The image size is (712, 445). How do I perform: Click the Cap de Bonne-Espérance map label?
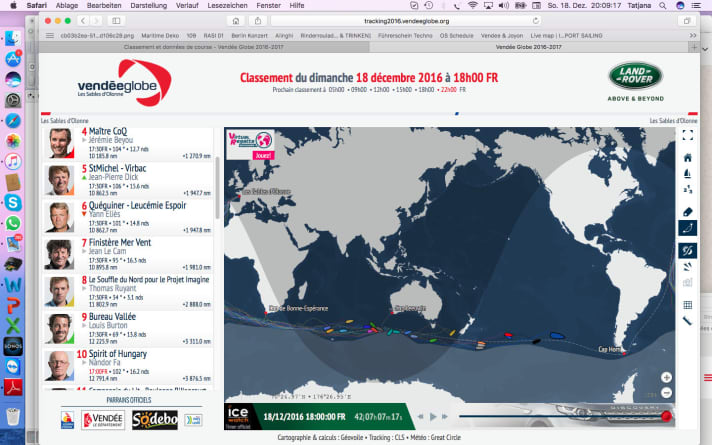pyautogui.click(x=298, y=308)
